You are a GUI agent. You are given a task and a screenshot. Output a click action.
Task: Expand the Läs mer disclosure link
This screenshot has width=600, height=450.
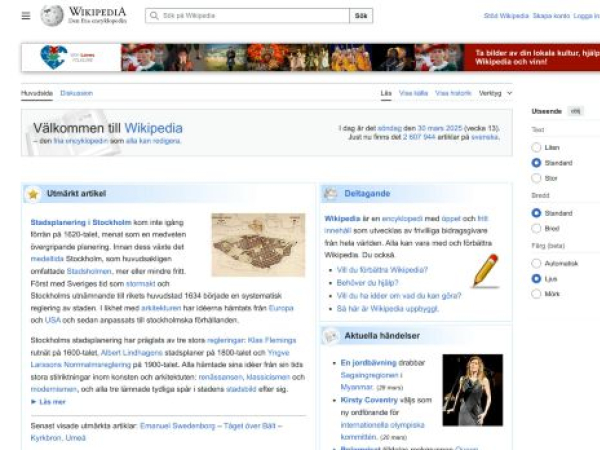(49, 402)
